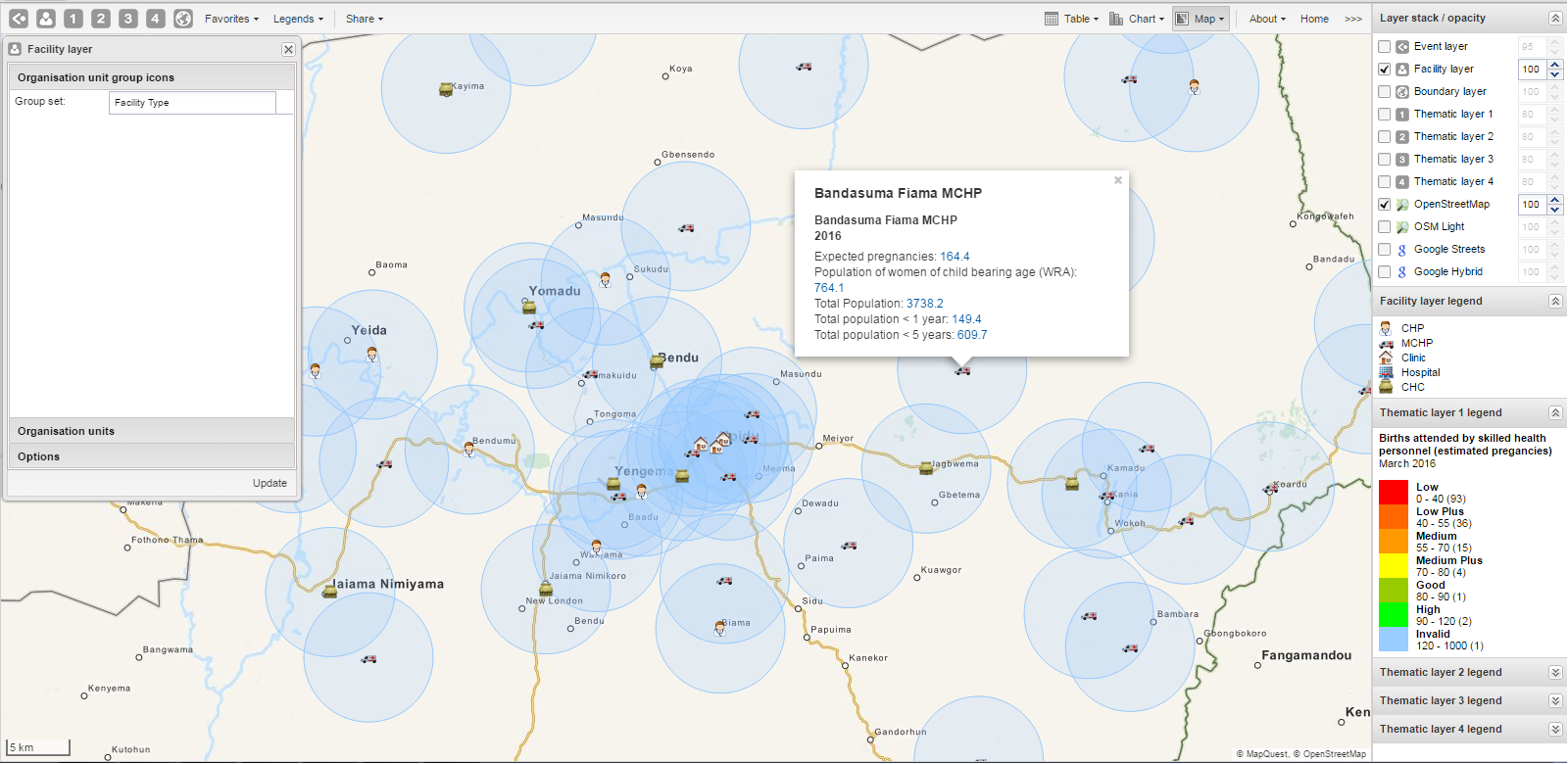Expand the Organisation units section
Image resolution: width=1568 pixels, height=764 pixels.
[152, 431]
